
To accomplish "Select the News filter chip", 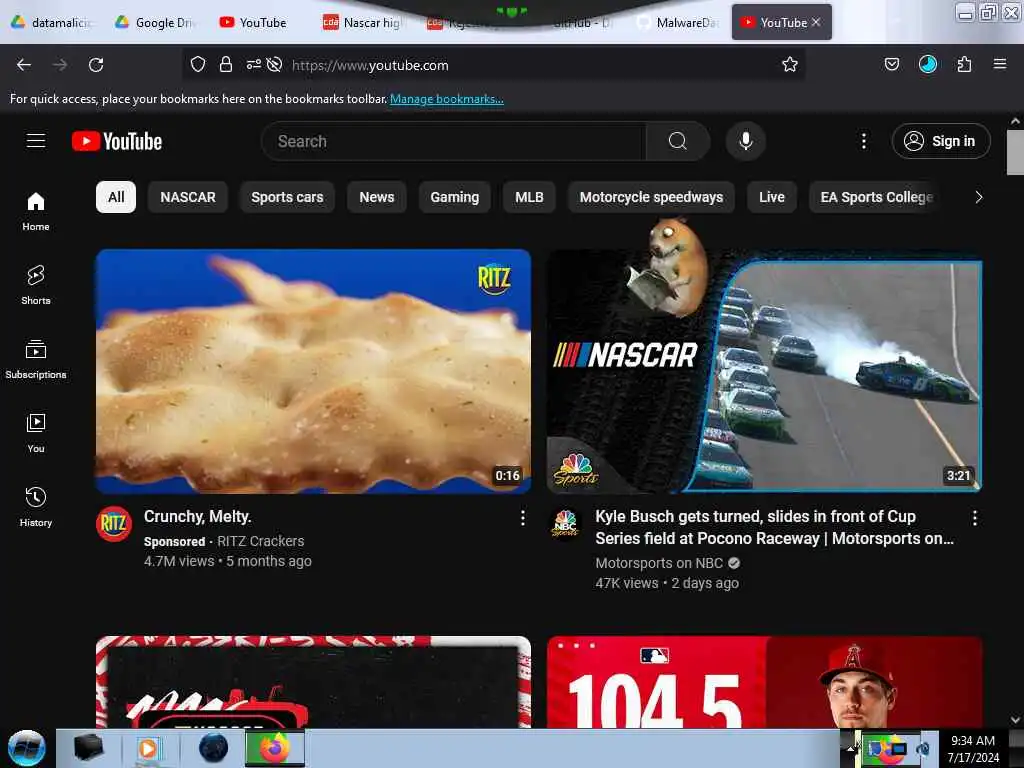I will pos(377,197).
